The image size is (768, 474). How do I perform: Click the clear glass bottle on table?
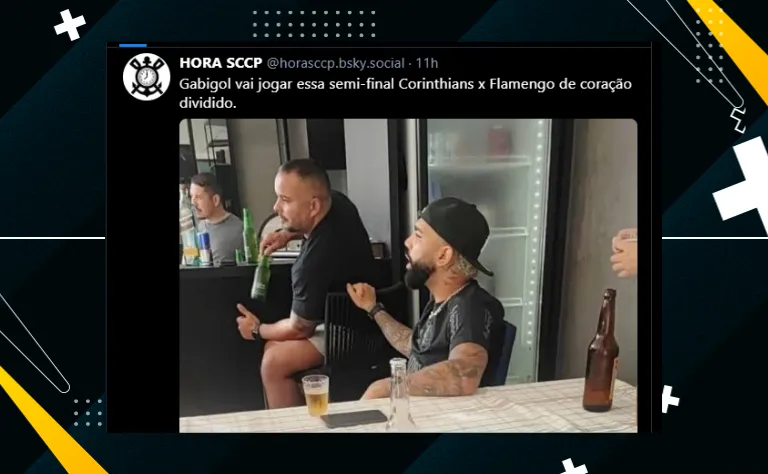399,394
